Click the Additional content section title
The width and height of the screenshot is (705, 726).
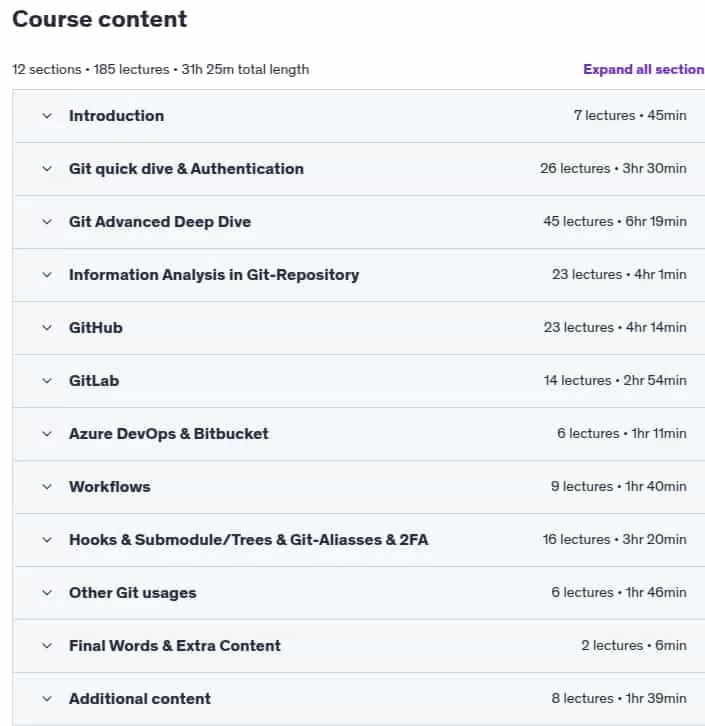pos(140,699)
